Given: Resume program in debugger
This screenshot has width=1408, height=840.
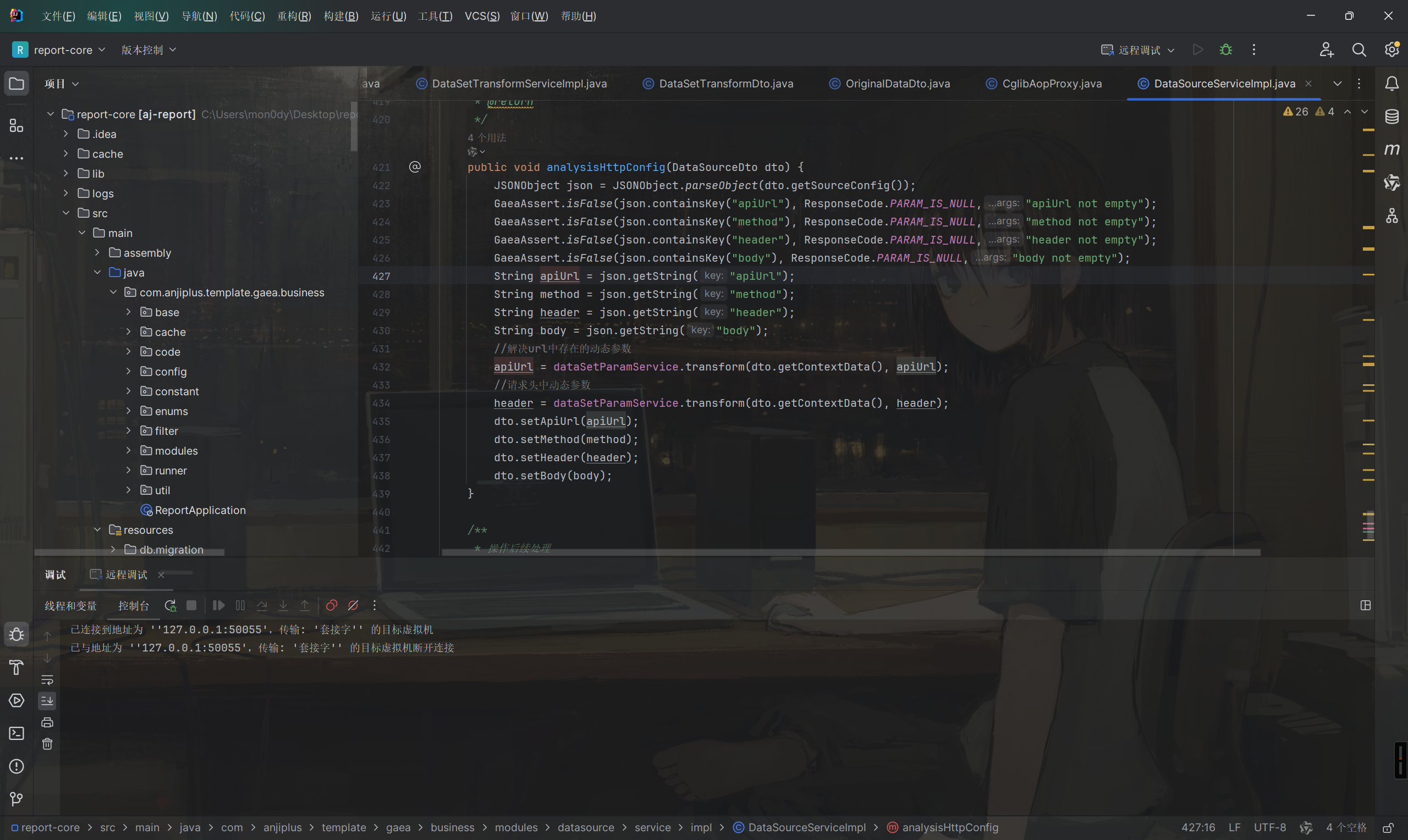Looking at the screenshot, I should 218,606.
